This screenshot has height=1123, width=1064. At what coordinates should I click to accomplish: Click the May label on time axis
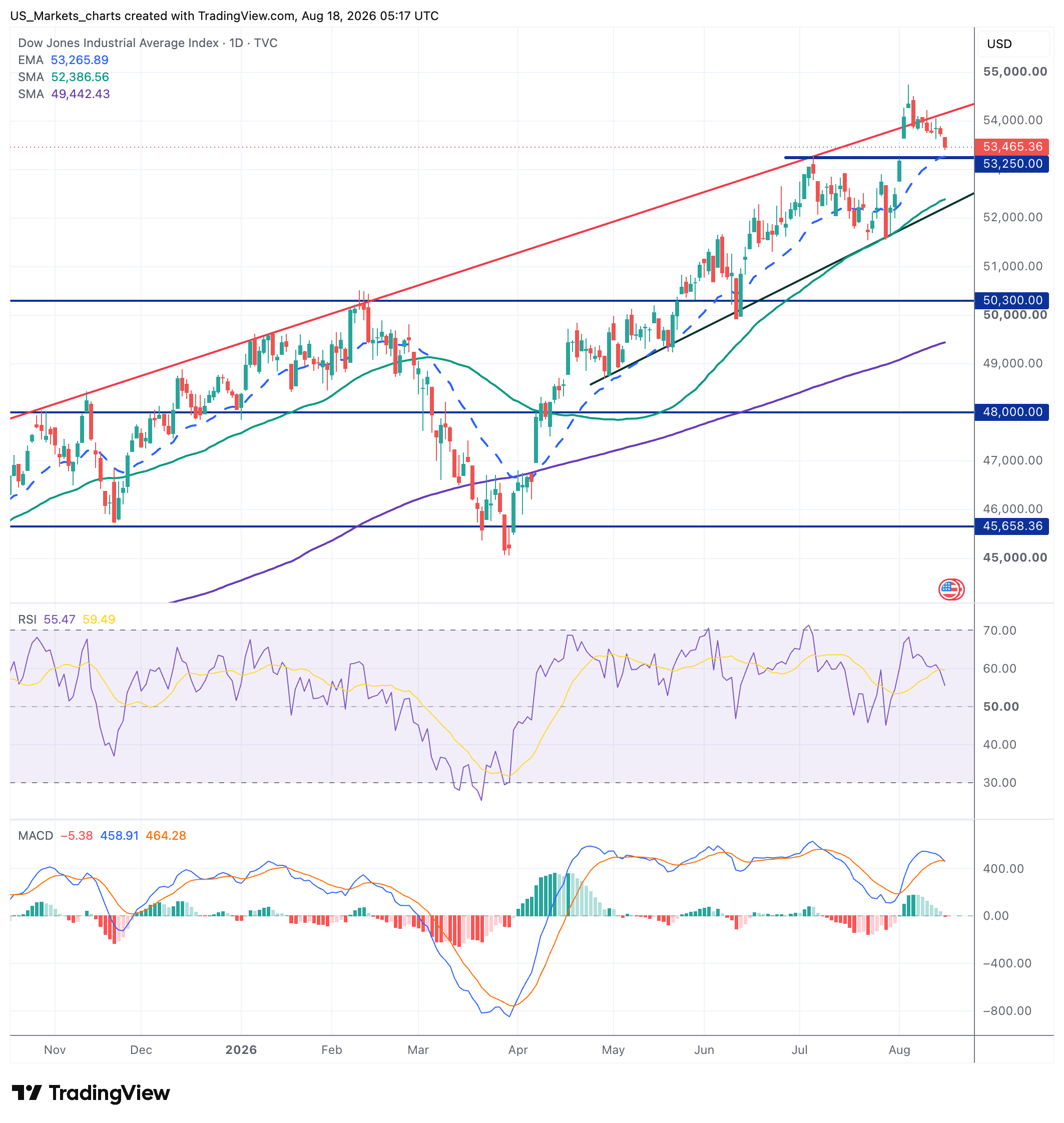click(x=613, y=1050)
